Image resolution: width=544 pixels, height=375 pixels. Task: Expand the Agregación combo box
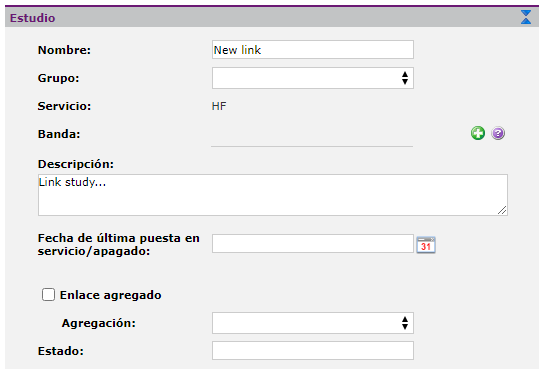click(313, 323)
